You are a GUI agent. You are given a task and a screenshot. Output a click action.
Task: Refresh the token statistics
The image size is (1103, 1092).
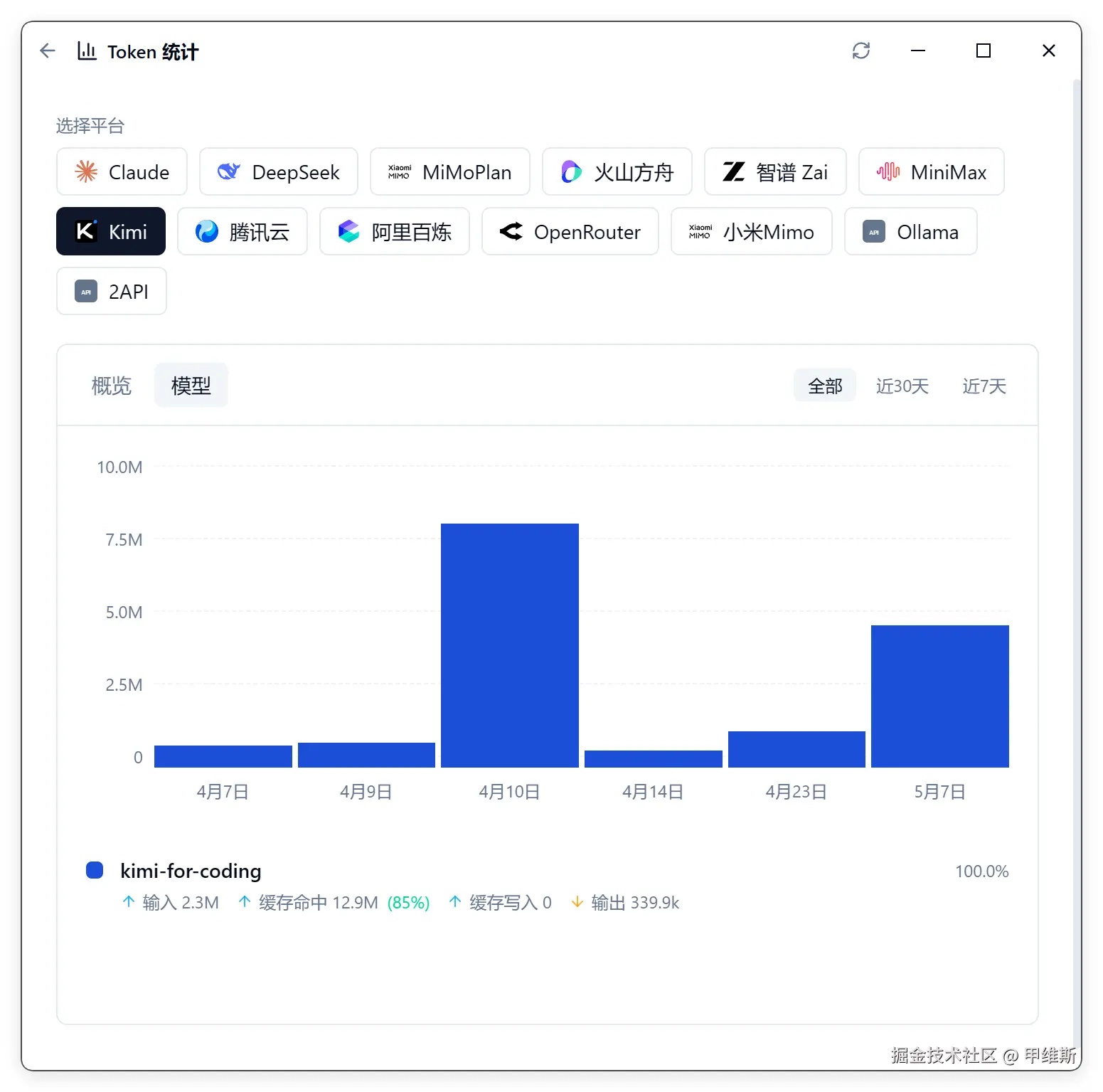coord(861,51)
